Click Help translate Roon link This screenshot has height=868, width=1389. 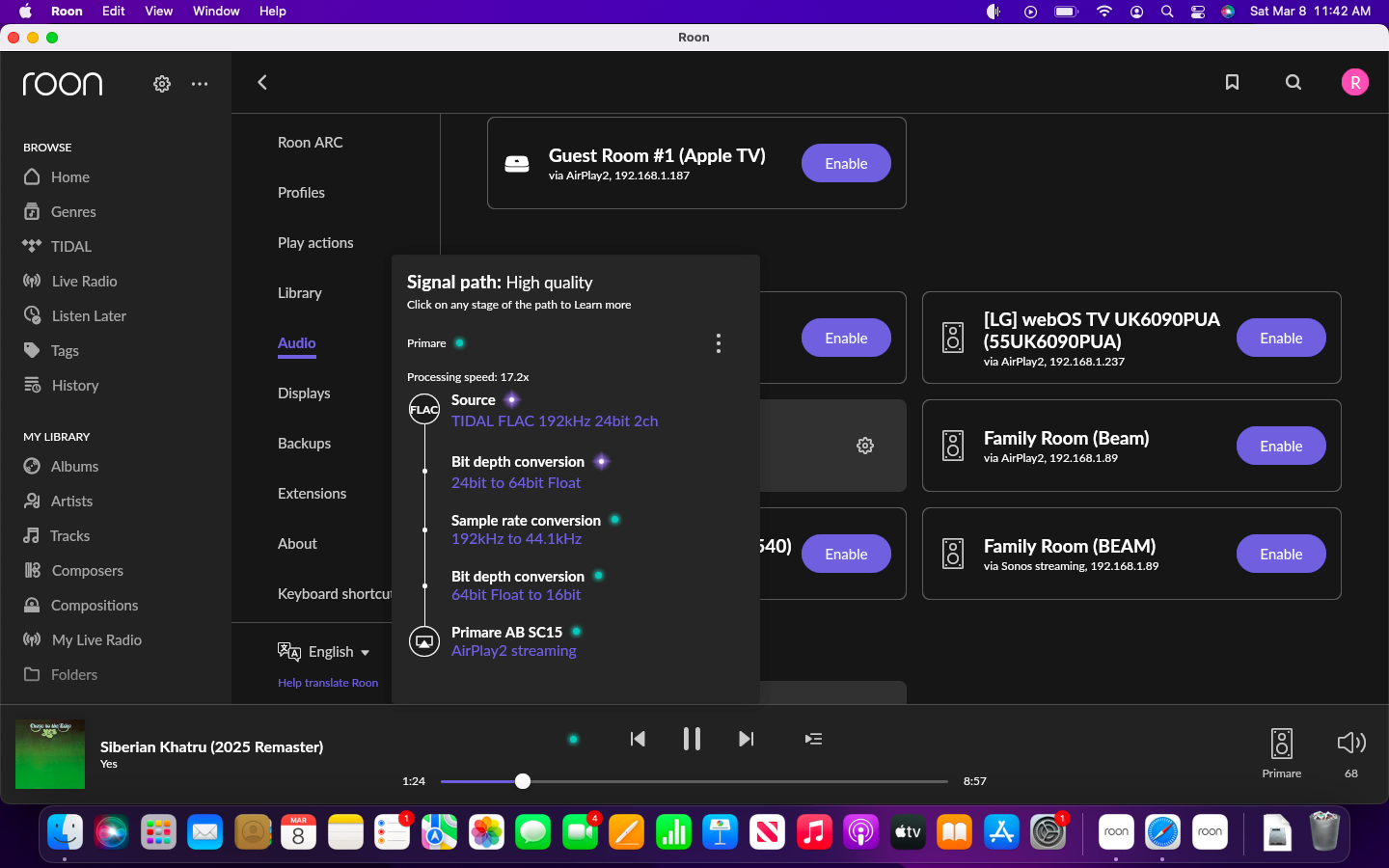328,683
